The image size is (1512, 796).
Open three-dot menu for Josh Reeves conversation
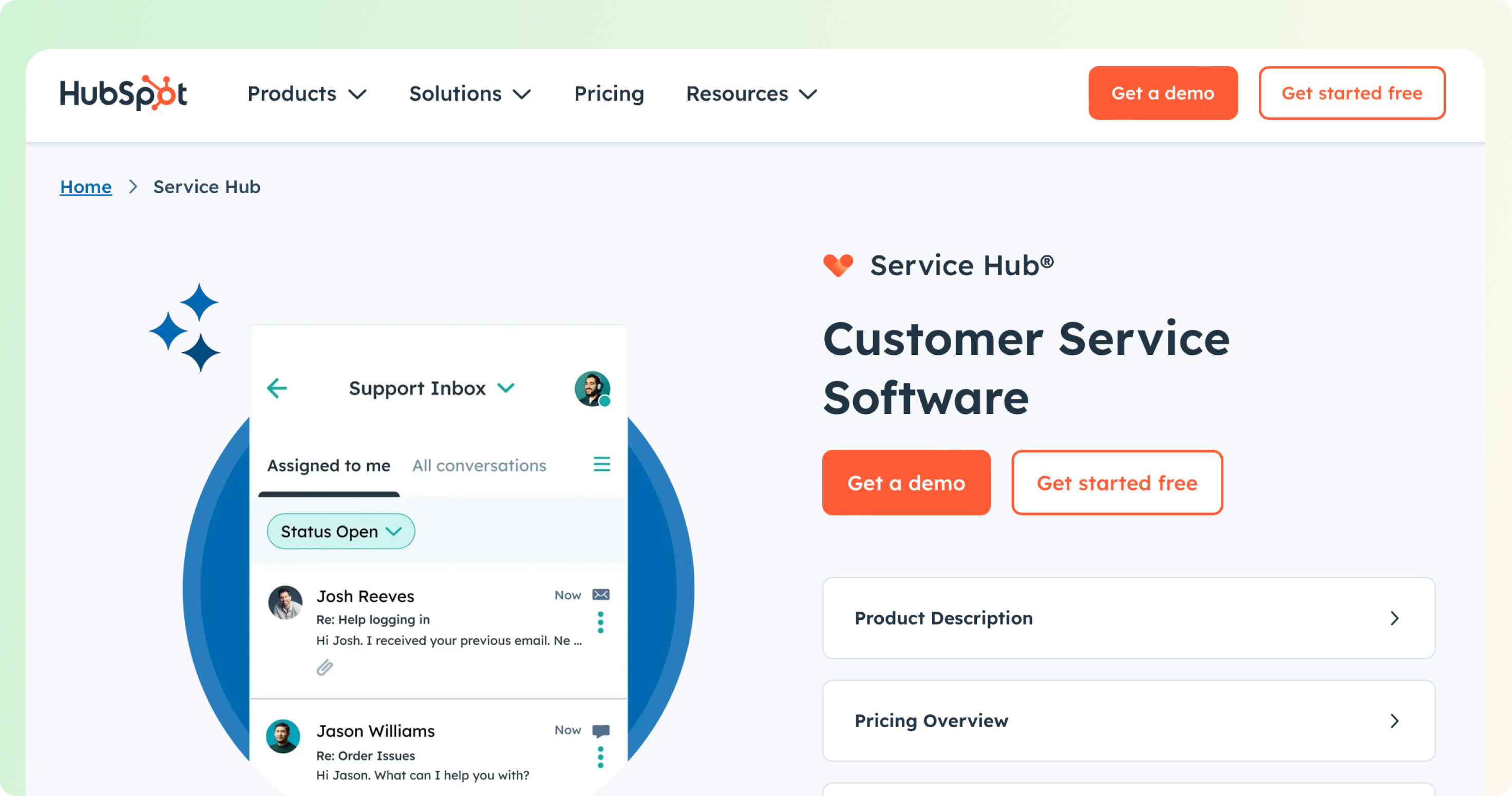(600, 622)
